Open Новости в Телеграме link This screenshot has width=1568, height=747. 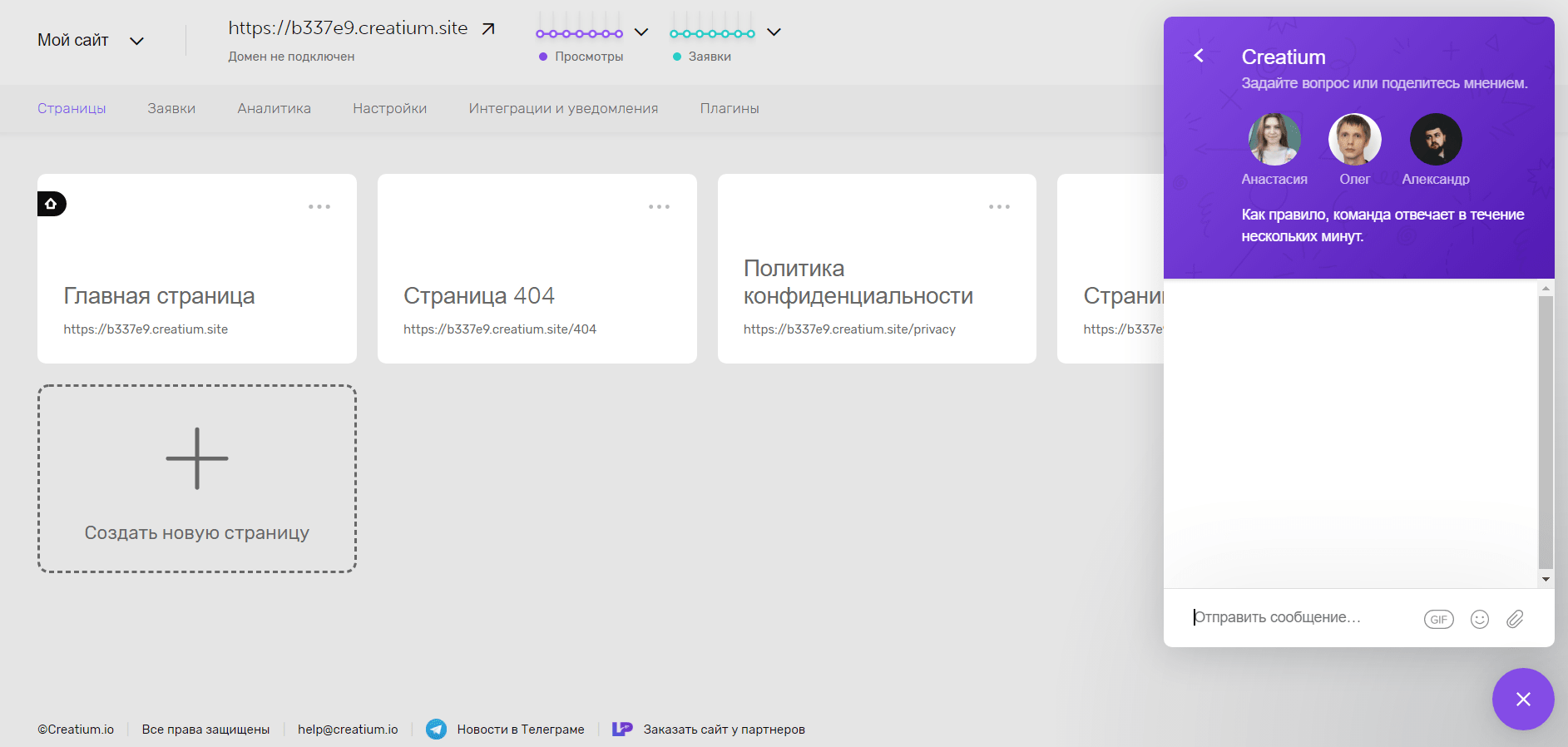[521, 730]
